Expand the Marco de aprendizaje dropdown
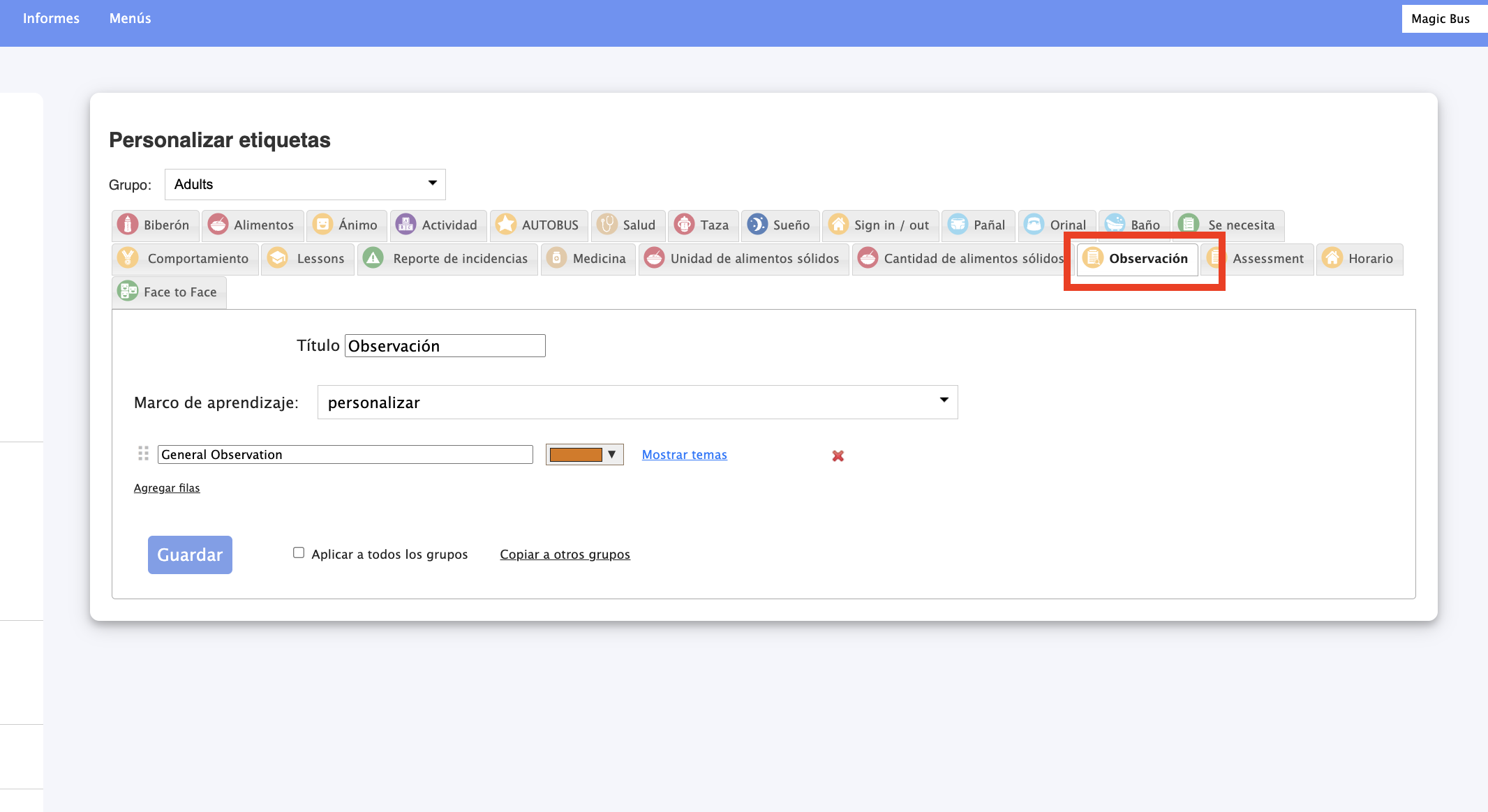Screen dimensions: 1488x812 pyautogui.click(x=637, y=403)
